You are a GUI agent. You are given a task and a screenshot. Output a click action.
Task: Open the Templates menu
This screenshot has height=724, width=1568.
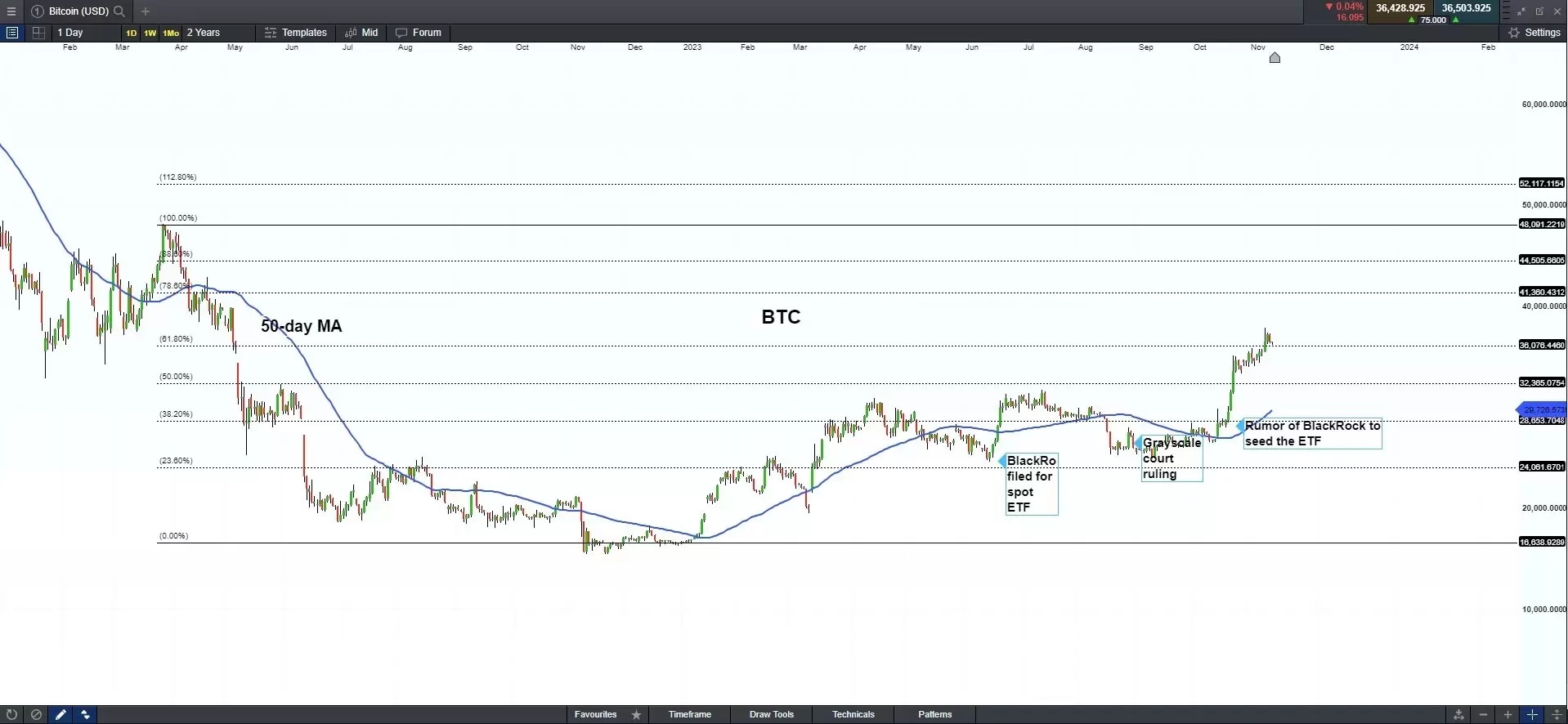click(x=296, y=33)
